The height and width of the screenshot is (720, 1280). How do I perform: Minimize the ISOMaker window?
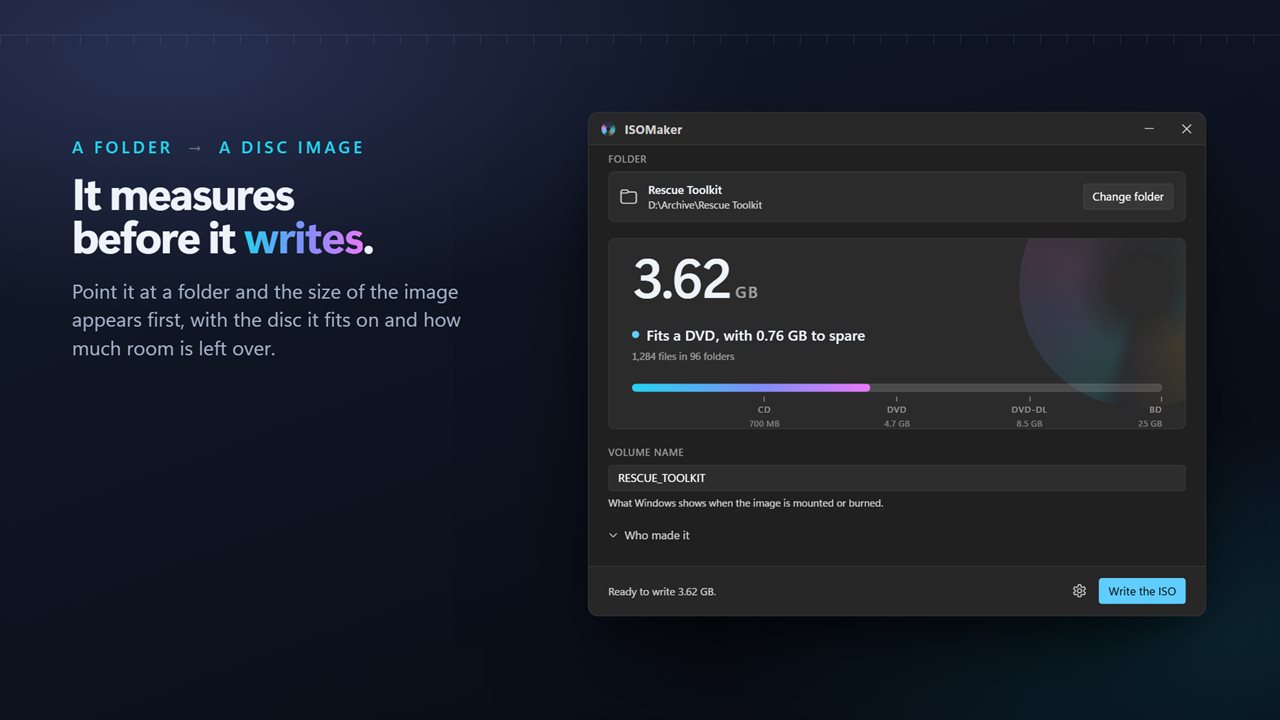[x=1149, y=129]
